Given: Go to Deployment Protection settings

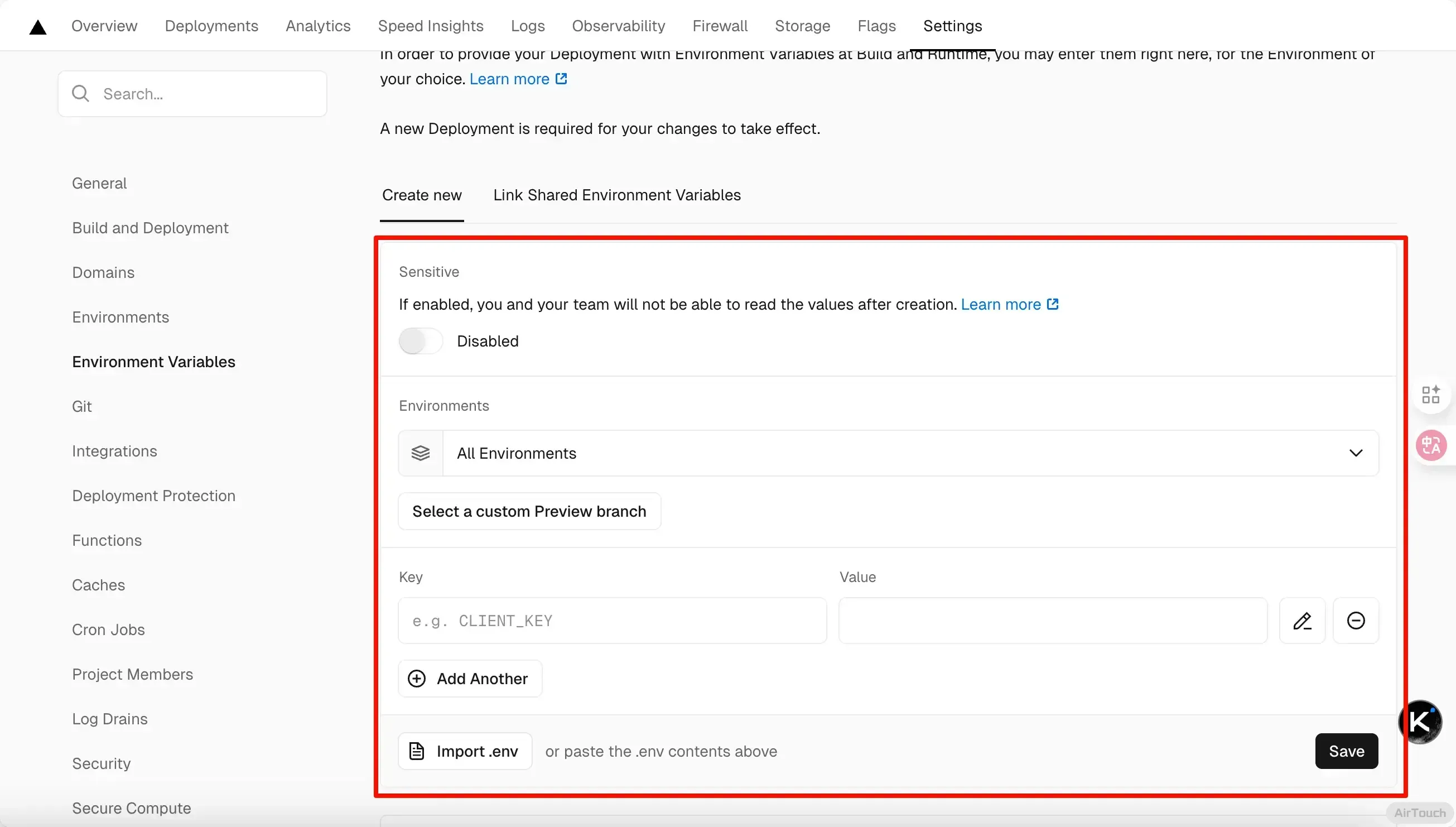Looking at the screenshot, I should [x=153, y=496].
